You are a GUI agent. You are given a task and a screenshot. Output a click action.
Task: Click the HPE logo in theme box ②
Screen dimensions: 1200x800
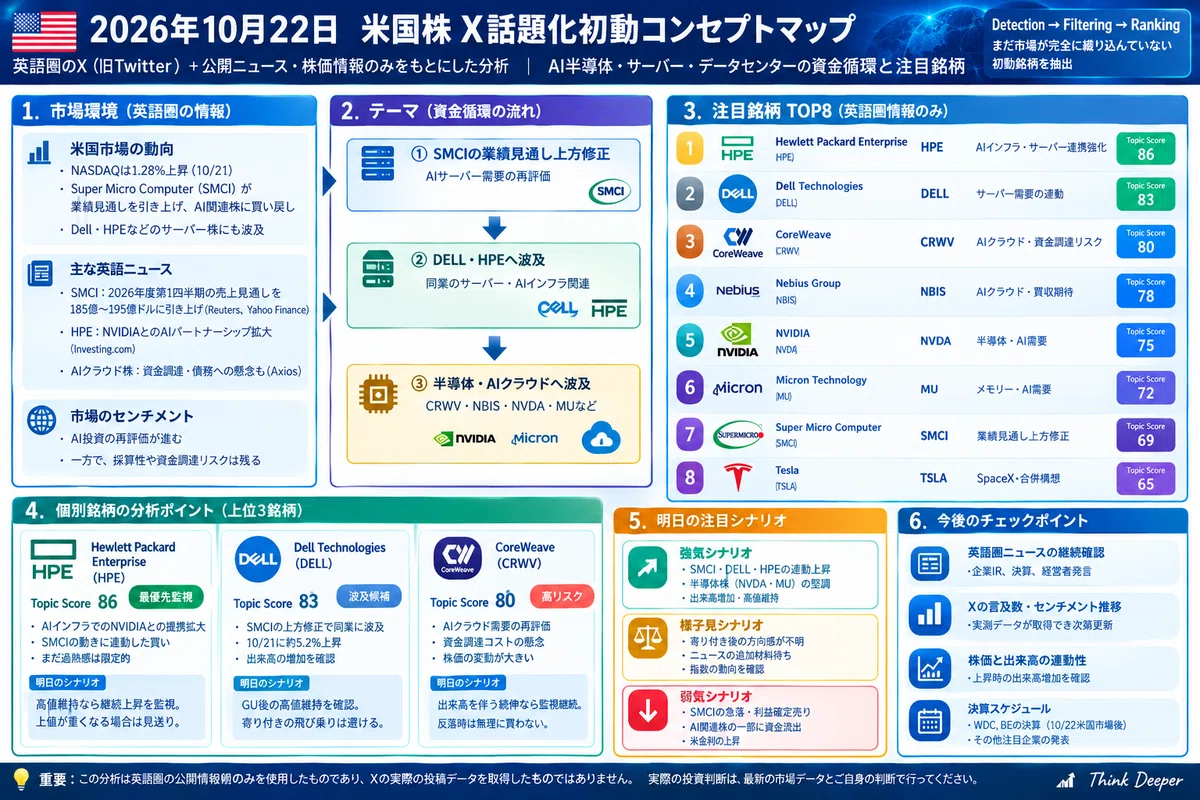[x=609, y=309]
